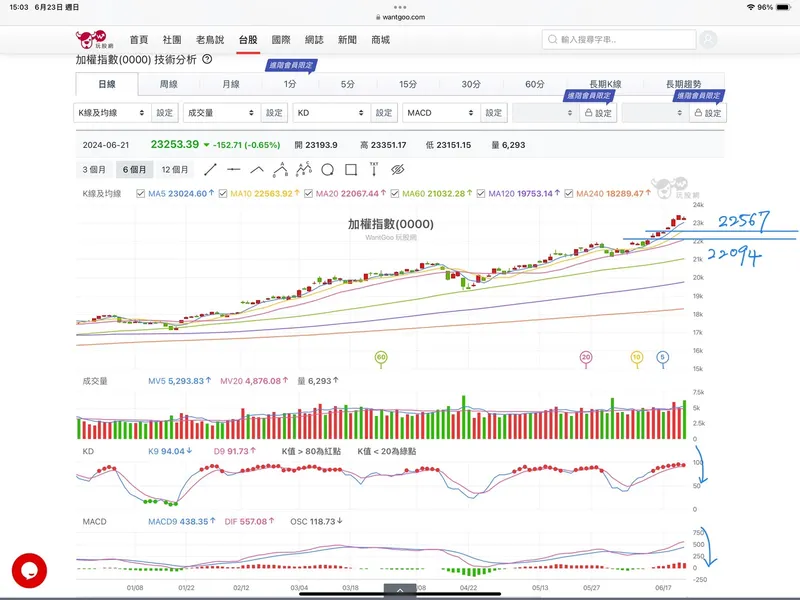The height and width of the screenshot is (600, 800).
Task: Hide drawings with the crossed-eye icon
Action: [x=397, y=169]
